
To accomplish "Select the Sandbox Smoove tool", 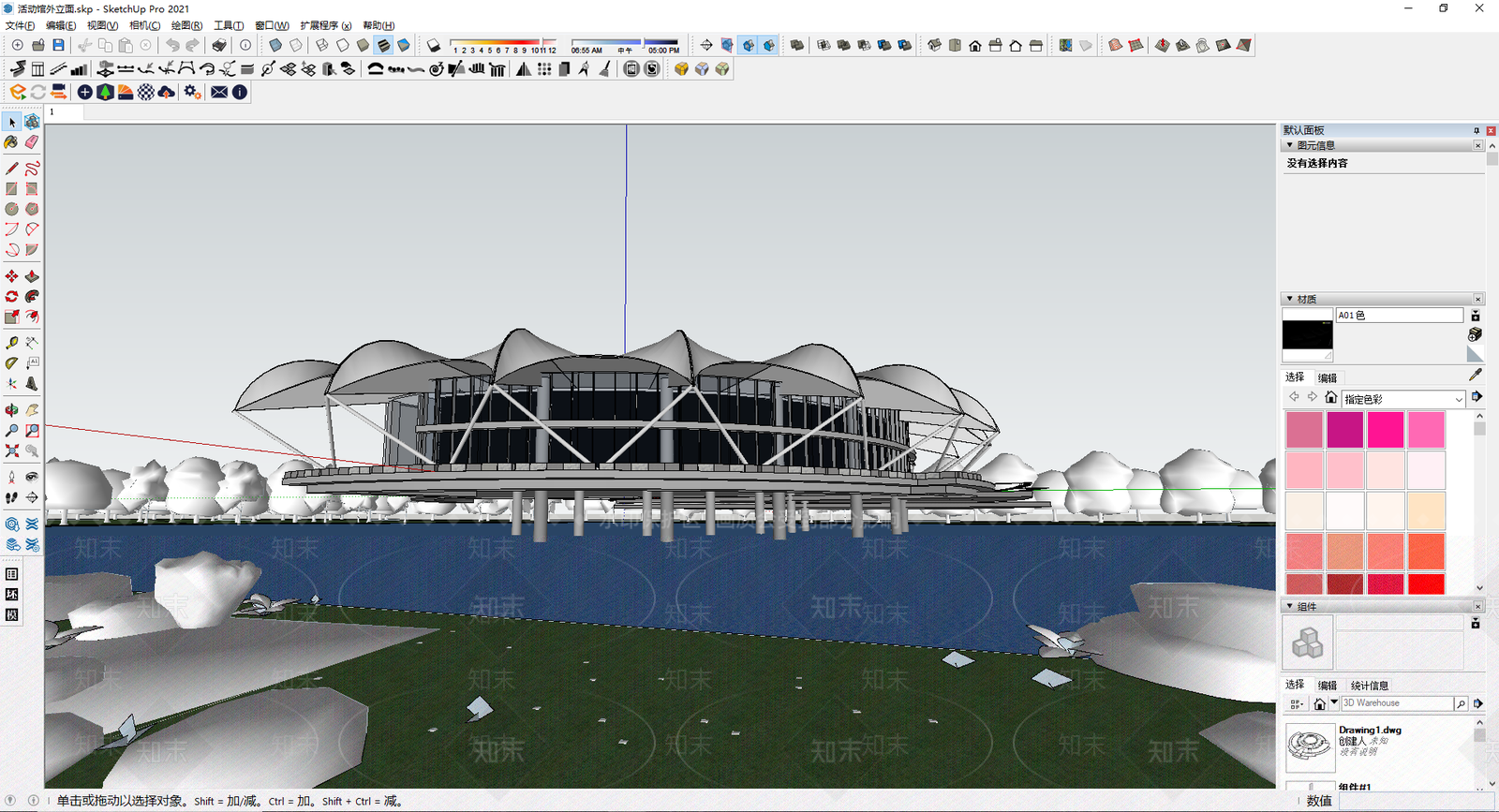I will coord(1163,45).
